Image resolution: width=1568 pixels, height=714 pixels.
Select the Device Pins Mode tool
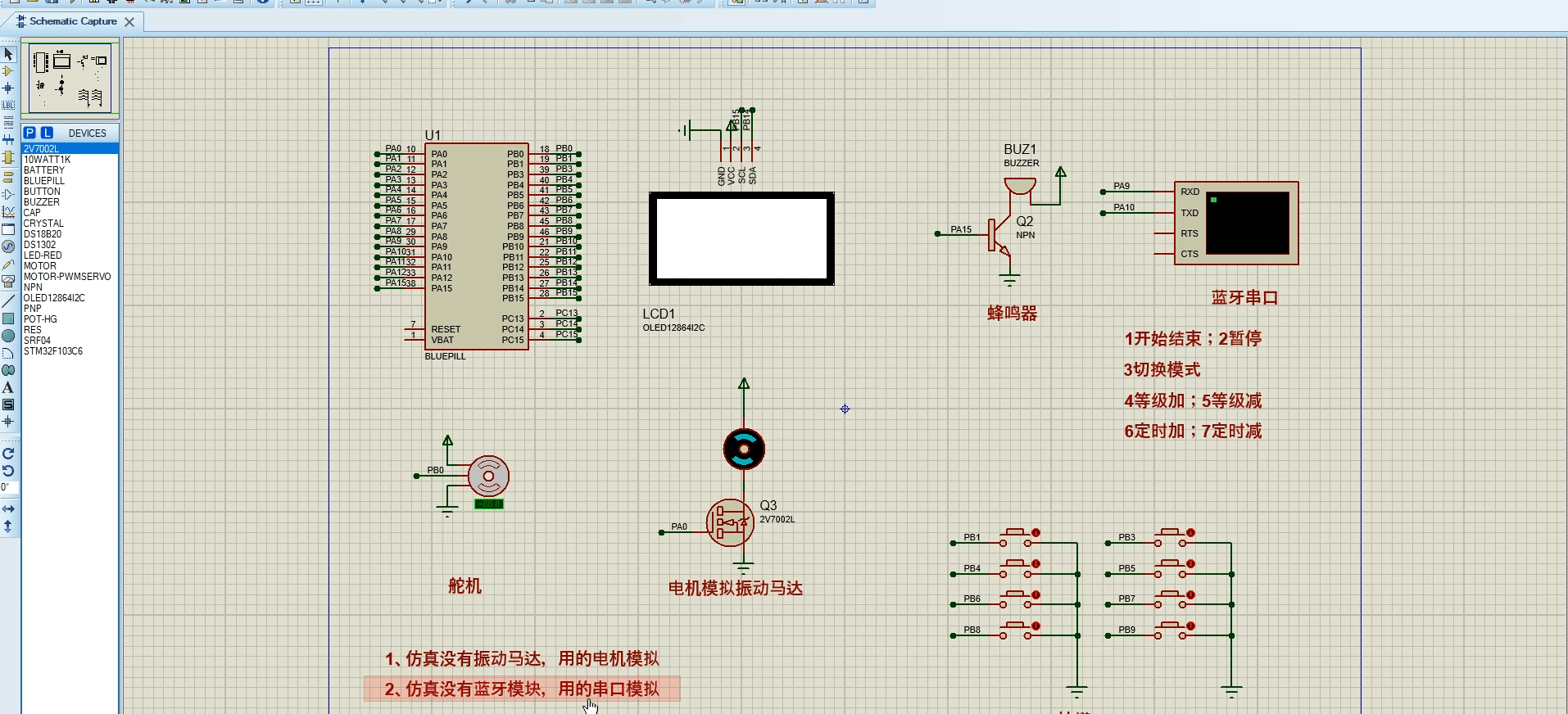[x=8, y=194]
